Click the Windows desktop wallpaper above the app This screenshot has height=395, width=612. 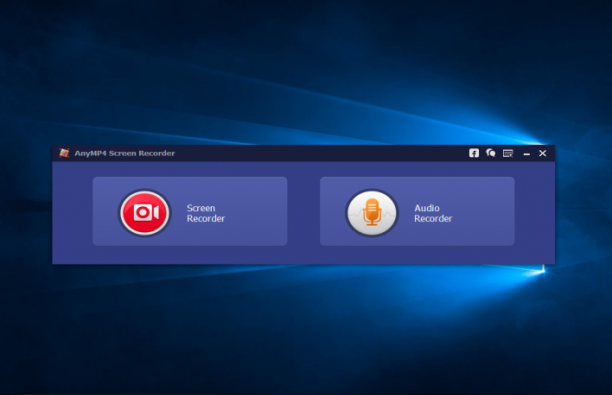(304, 70)
